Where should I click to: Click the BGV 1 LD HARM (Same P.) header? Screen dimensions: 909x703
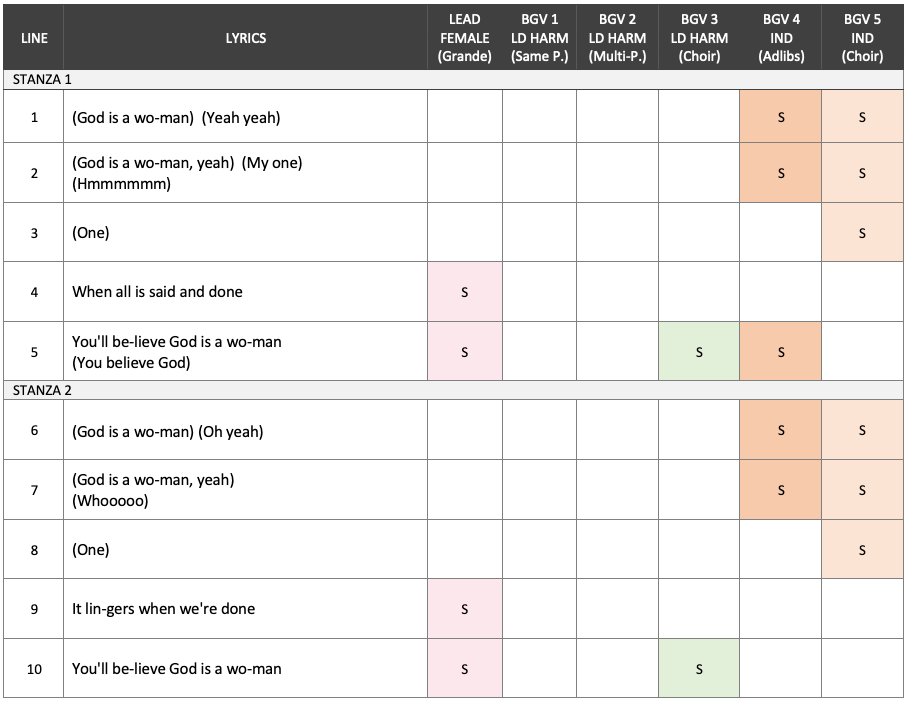[x=539, y=38]
